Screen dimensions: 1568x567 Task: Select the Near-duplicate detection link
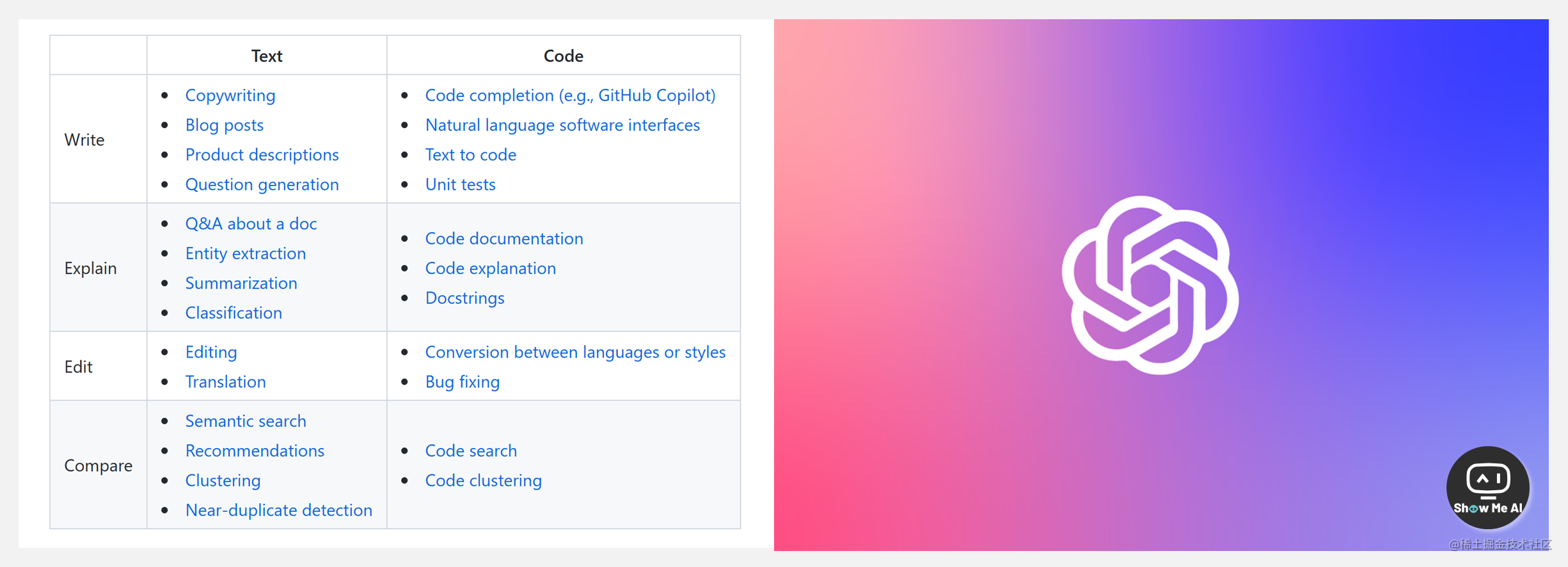[279, 510]
